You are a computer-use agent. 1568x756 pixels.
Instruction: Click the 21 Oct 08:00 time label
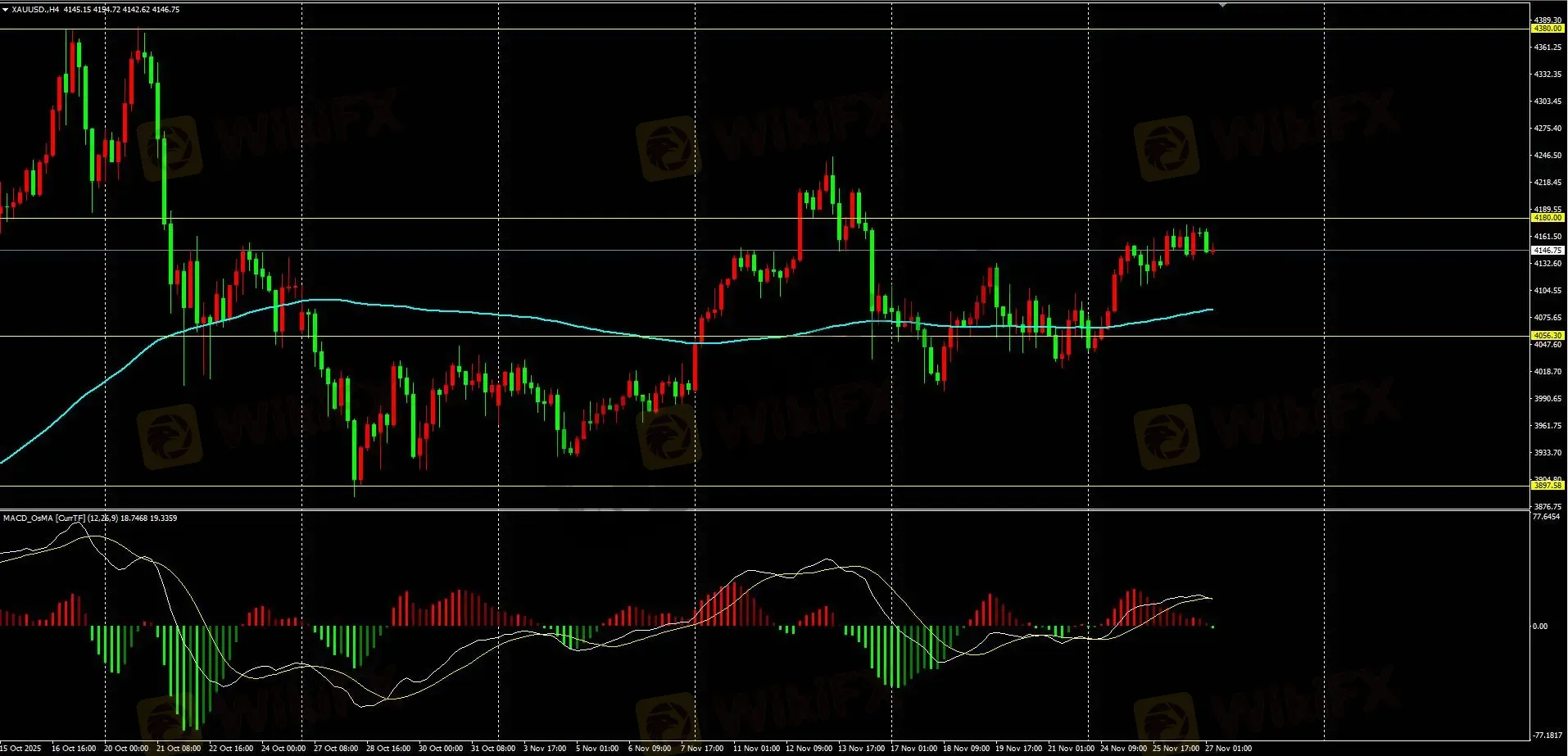179,748
